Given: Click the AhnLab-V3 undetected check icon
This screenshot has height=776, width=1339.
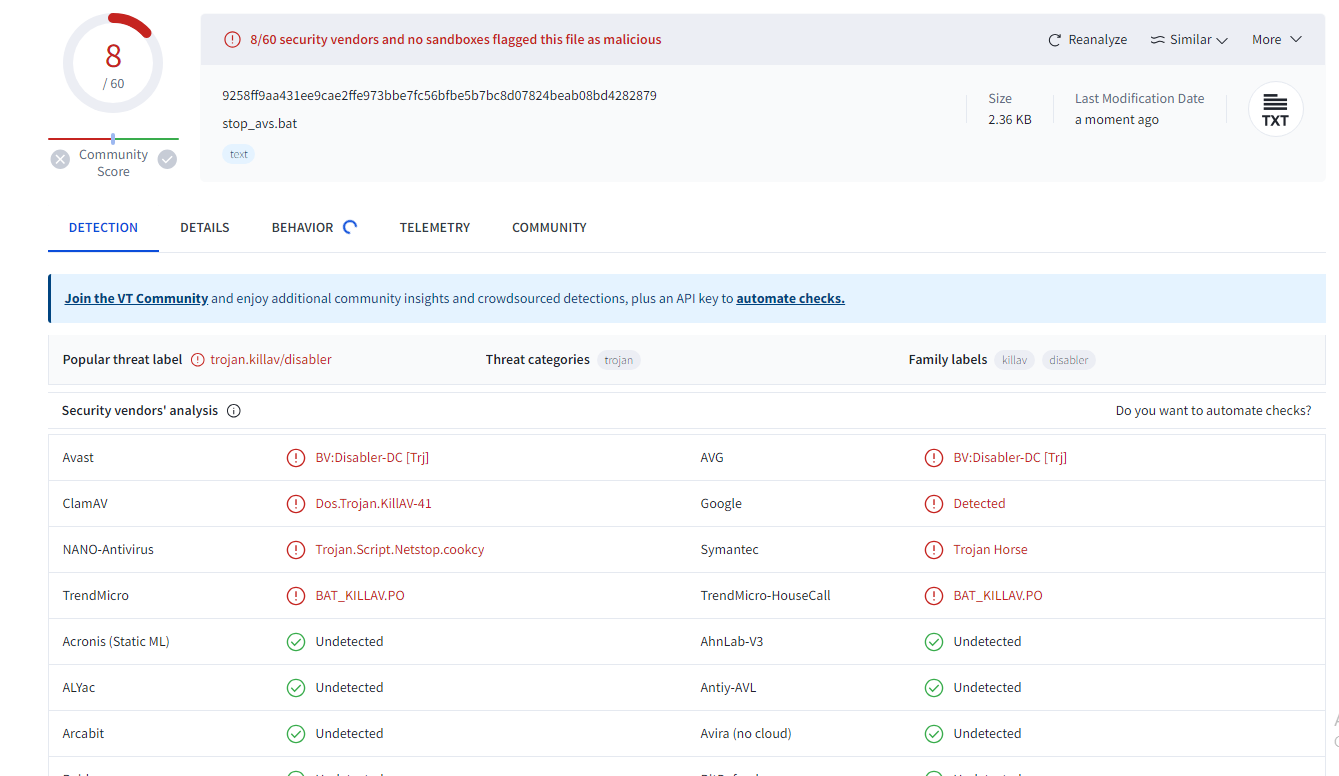Looking at the screenshot, I should tap(934, 642).
